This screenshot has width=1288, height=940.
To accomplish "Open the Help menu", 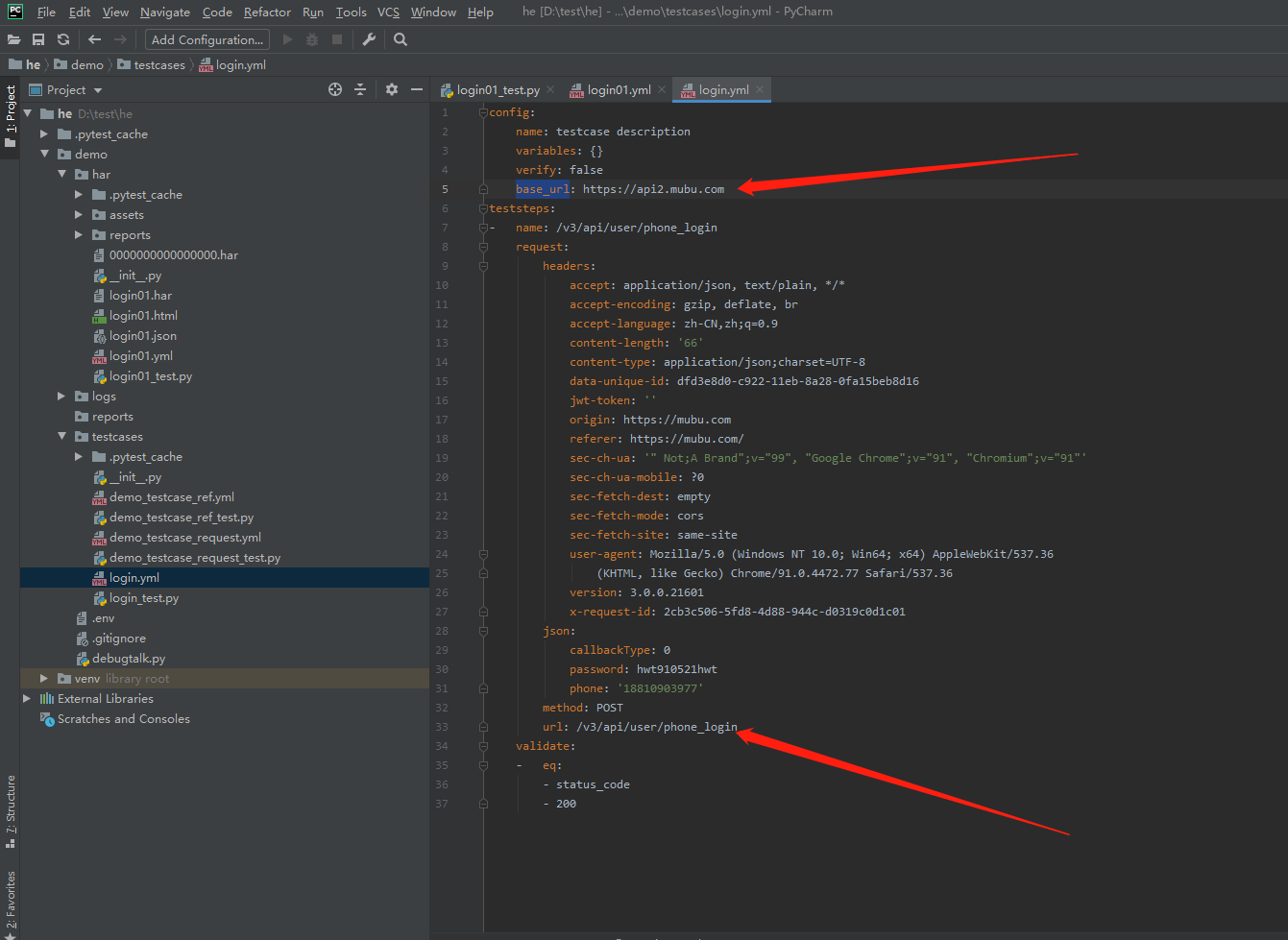I will (x=480, y=12).
